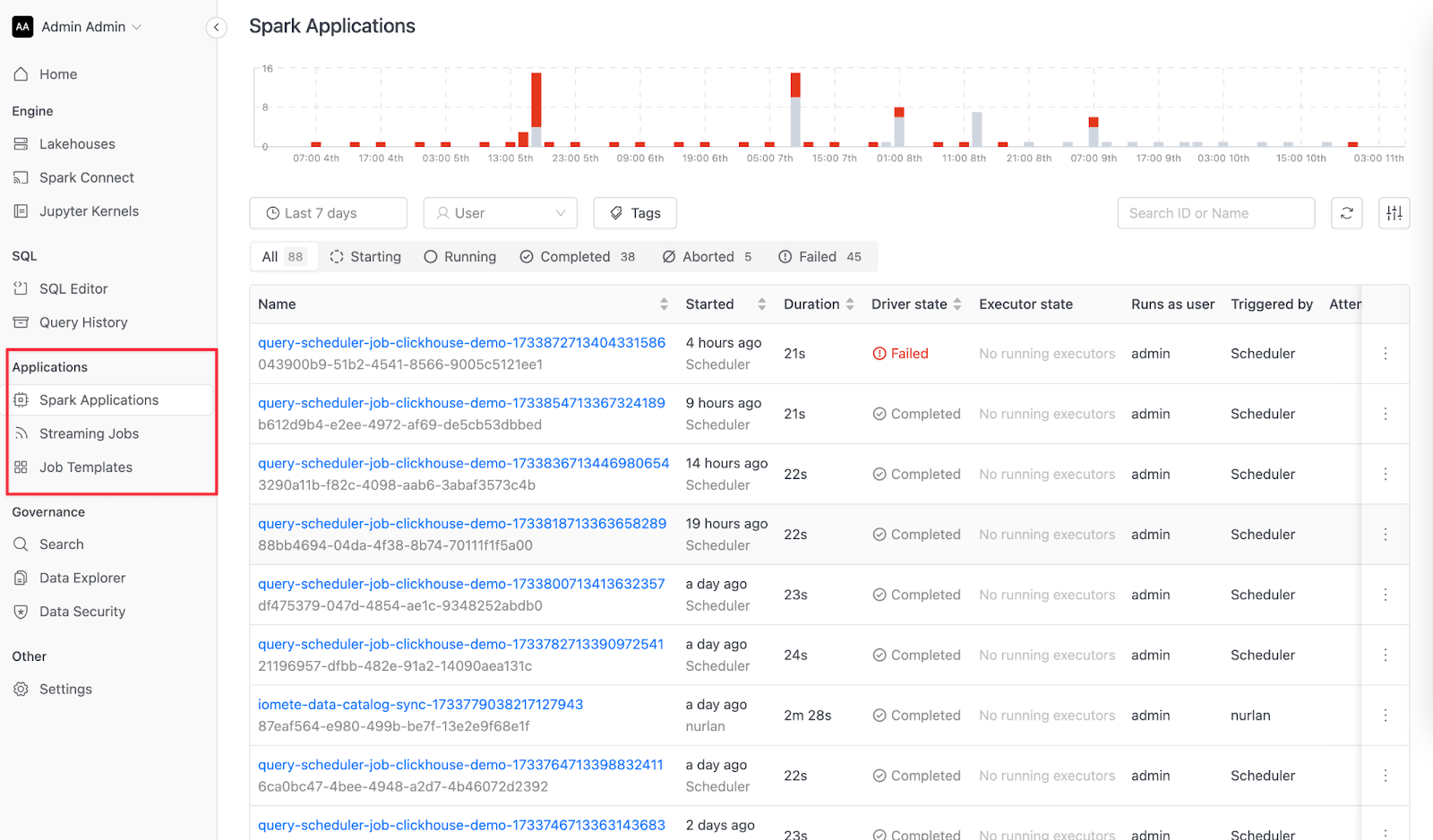
Task: Switch to the Failed 45 tab
Action: [819, 257]
